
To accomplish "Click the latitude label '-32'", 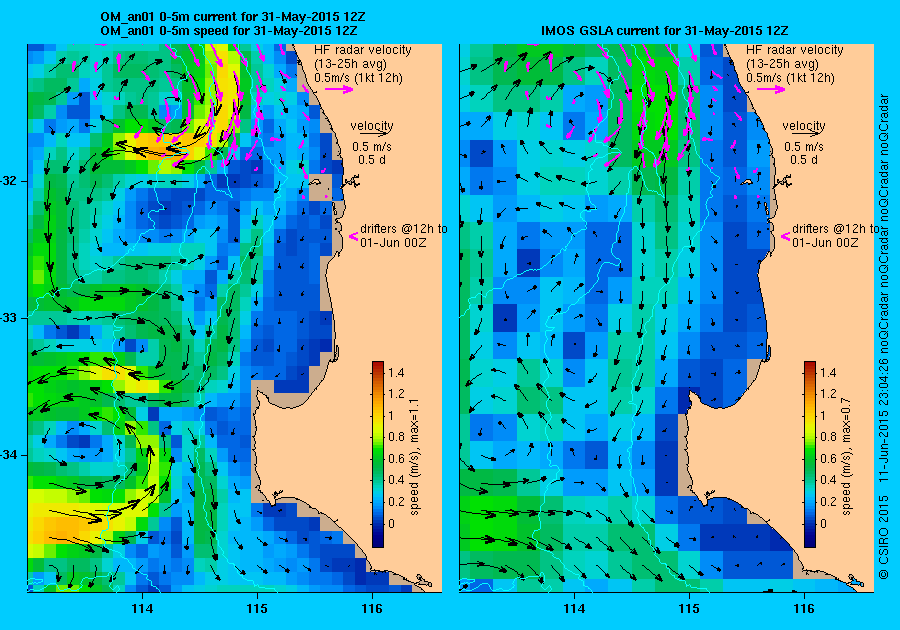I will (x=10, y=181).
